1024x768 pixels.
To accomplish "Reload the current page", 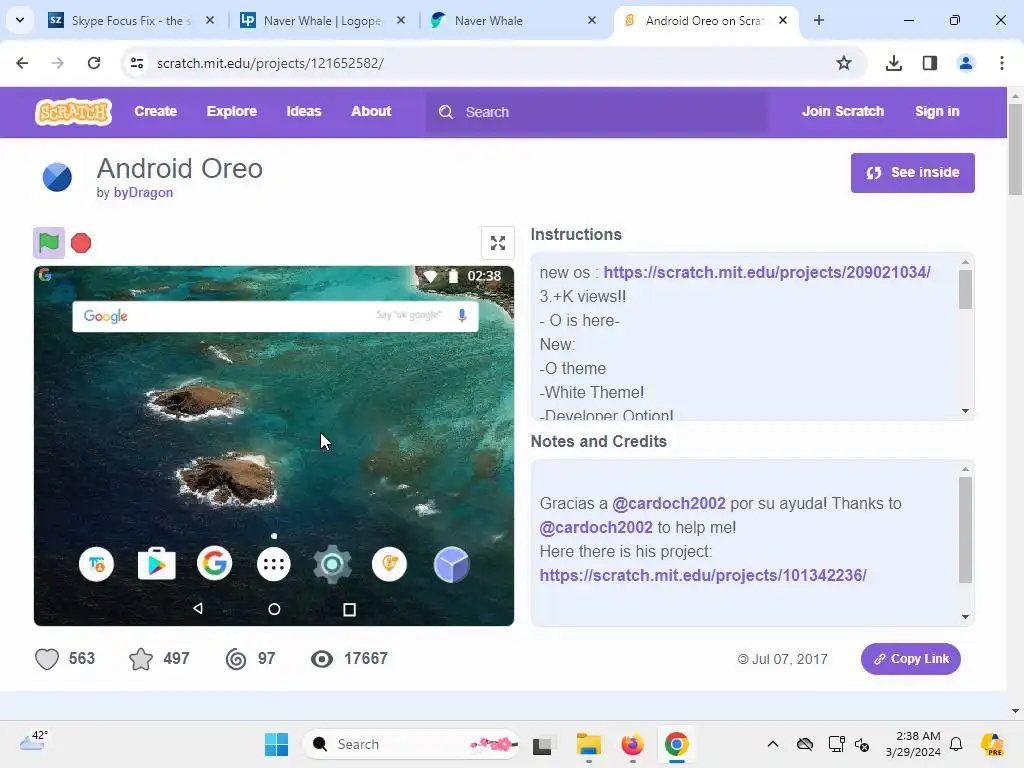I will tap(94, 63).
